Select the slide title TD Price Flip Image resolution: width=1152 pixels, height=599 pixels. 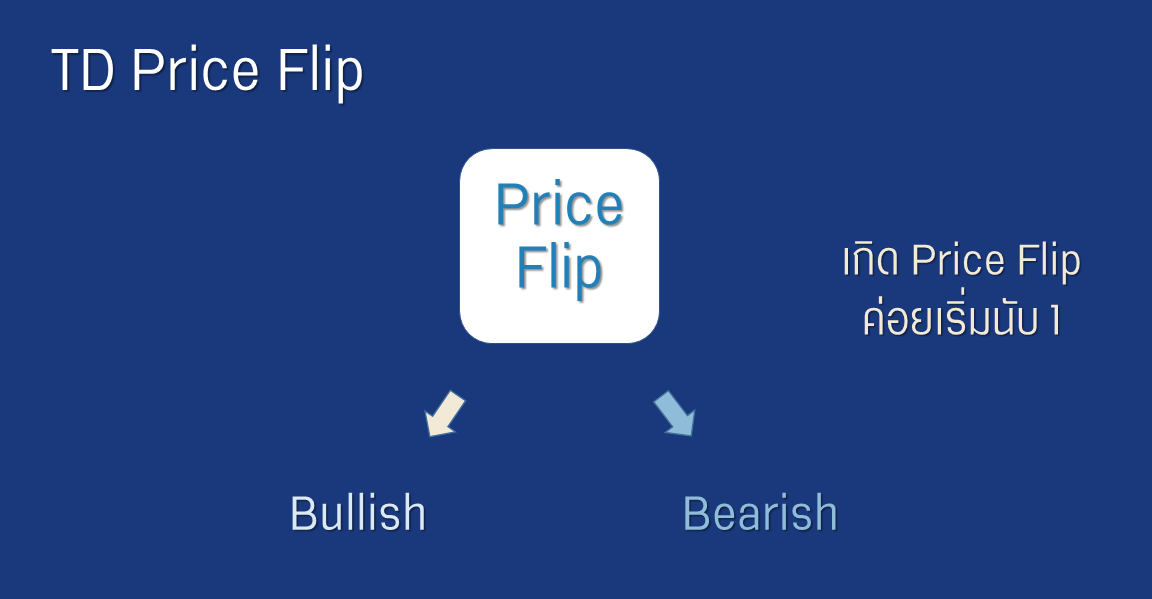tap(207, 71)
